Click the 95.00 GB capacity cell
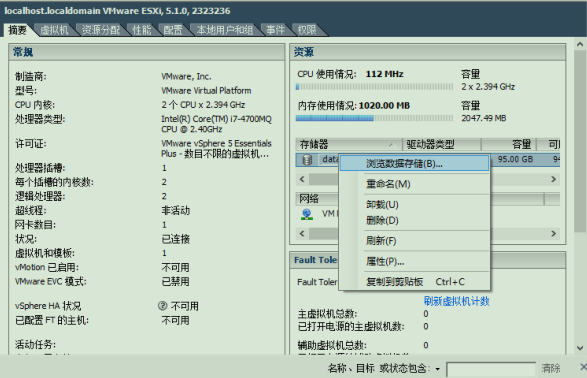 click(x=515, y=159)
